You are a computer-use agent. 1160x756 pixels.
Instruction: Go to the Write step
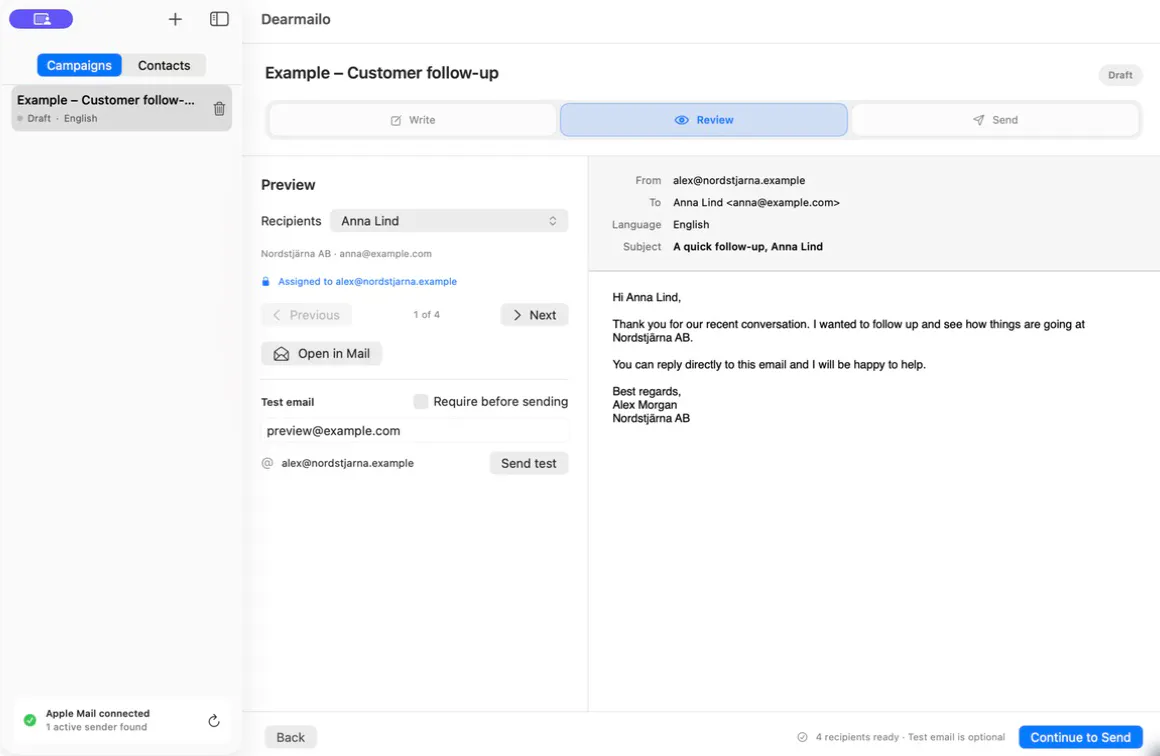click(x=413, y=120)
